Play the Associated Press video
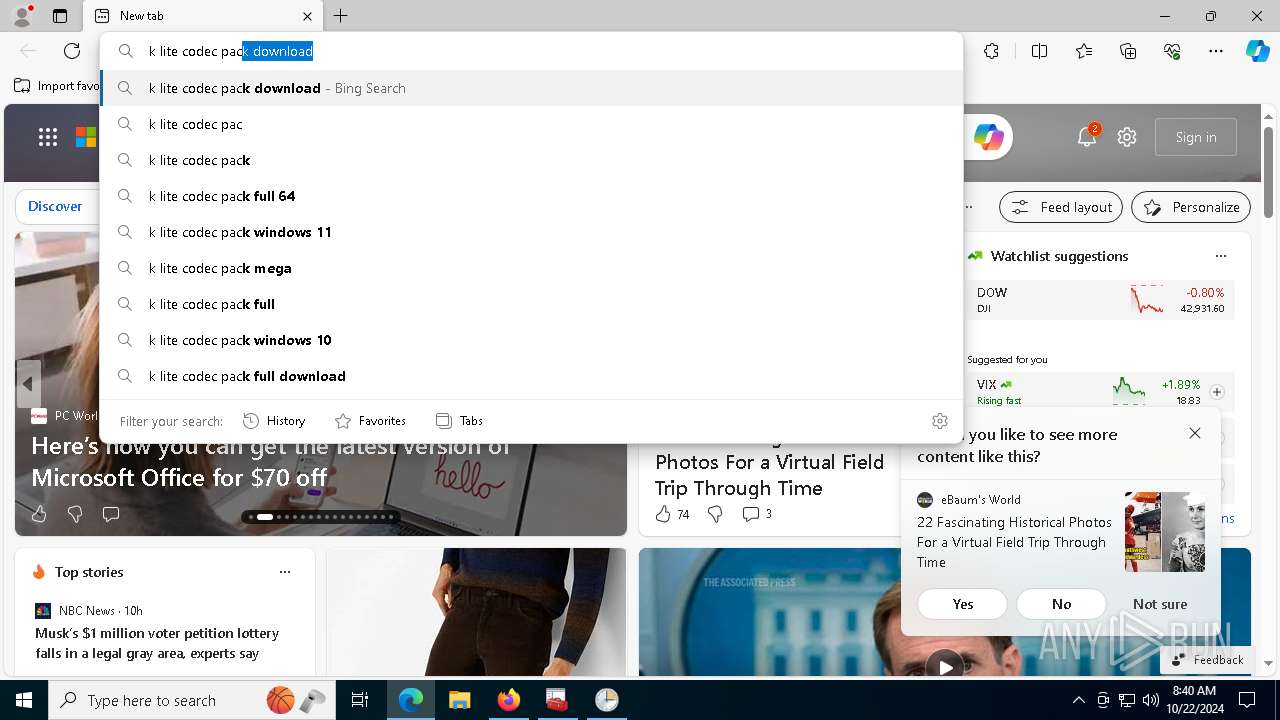 (945, 666)
